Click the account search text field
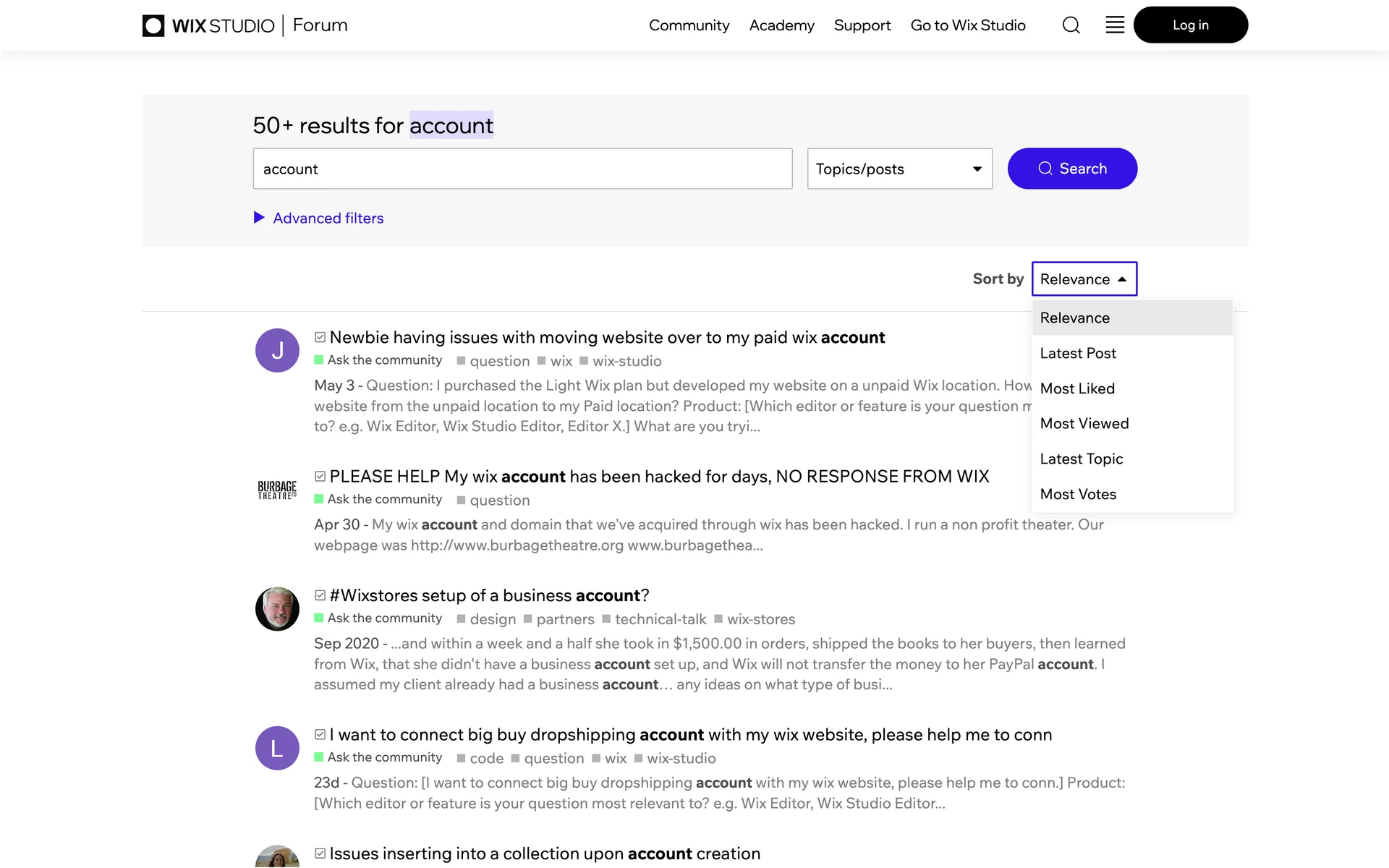Screen dimensions: 1389x868 522,169
